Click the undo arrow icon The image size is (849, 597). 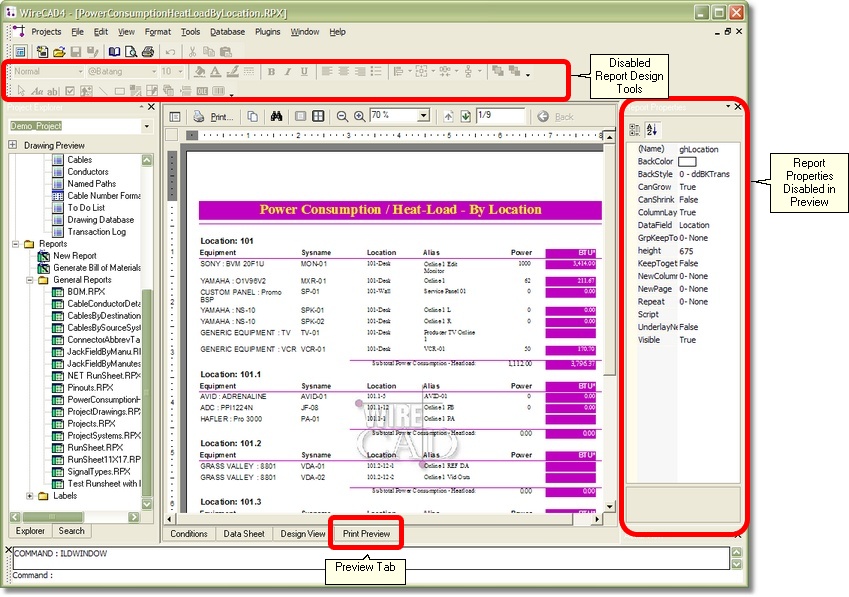(171, 53)
